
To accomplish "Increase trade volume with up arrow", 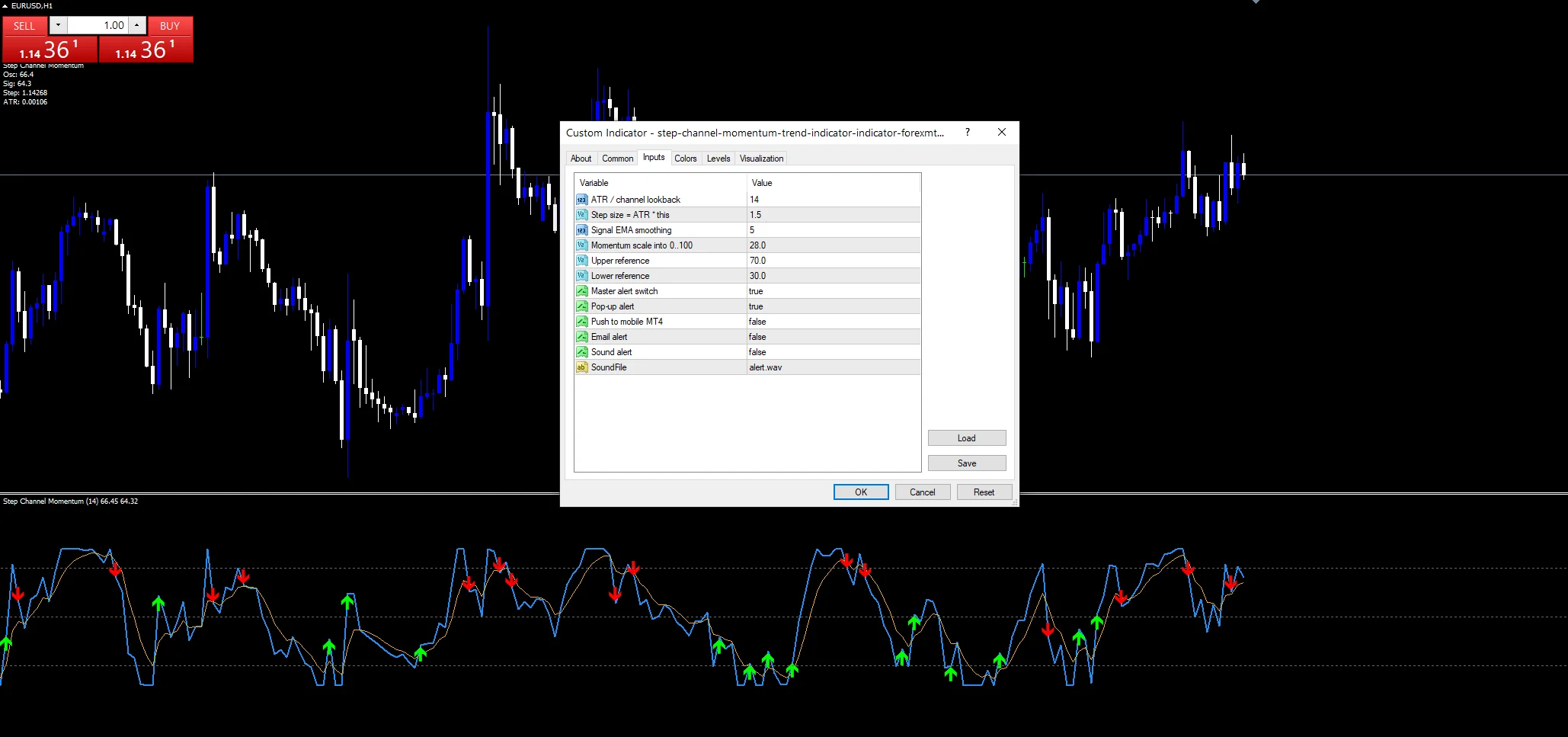I will 136,25.
